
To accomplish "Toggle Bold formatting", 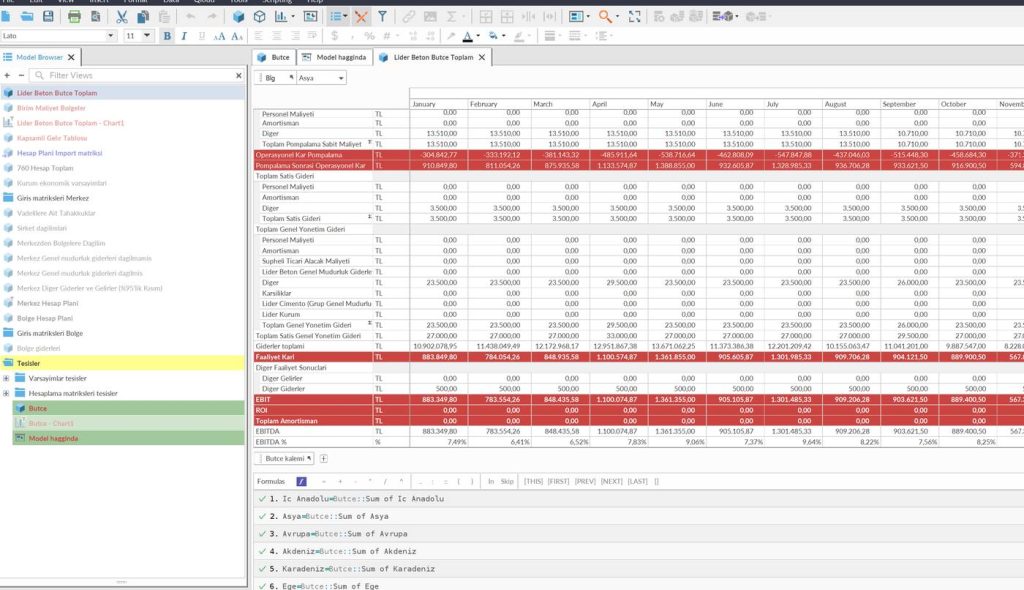I will coord(167,36).
